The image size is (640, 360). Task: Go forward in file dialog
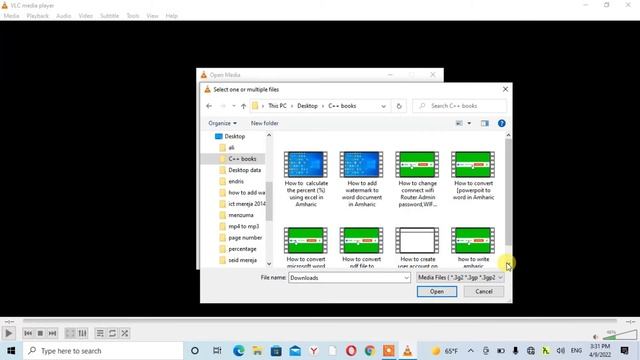223,106
